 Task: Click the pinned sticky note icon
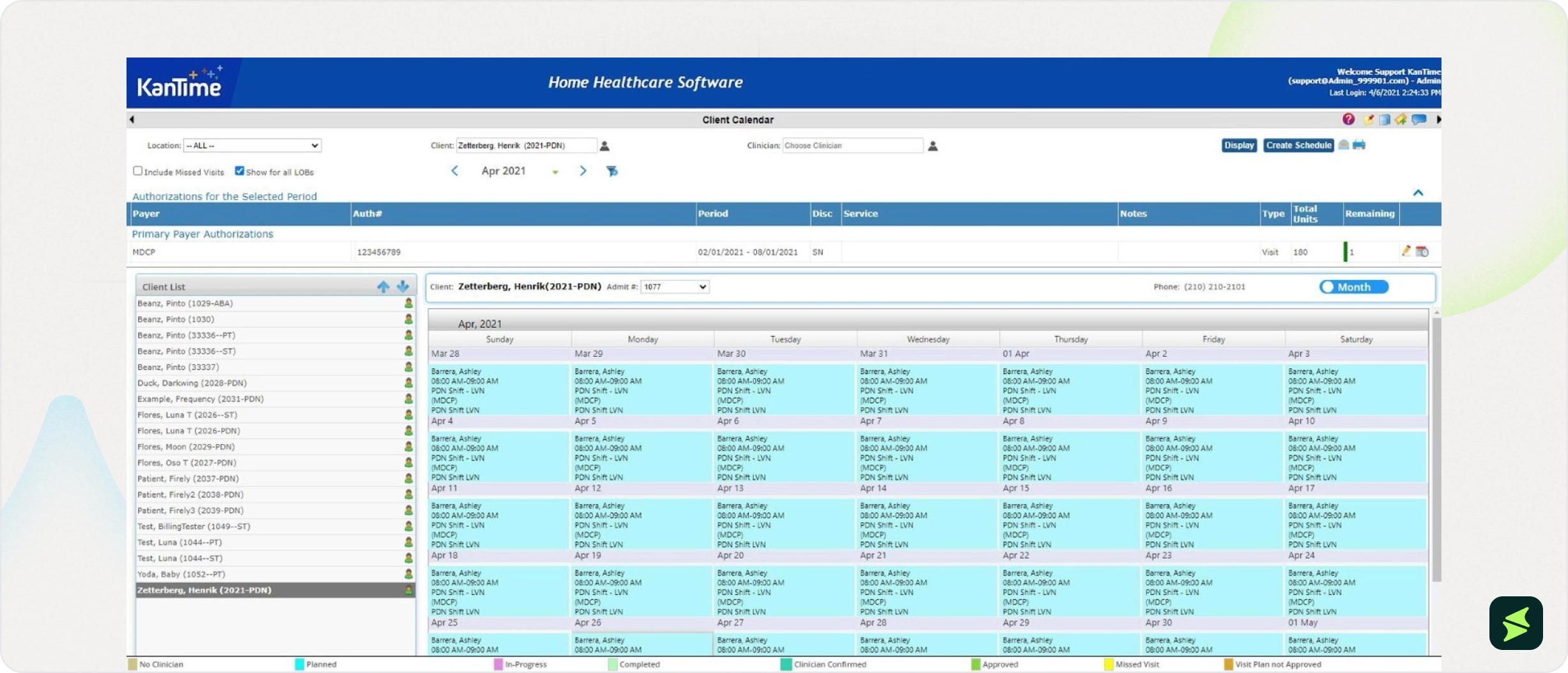[x=1368, y=120]
